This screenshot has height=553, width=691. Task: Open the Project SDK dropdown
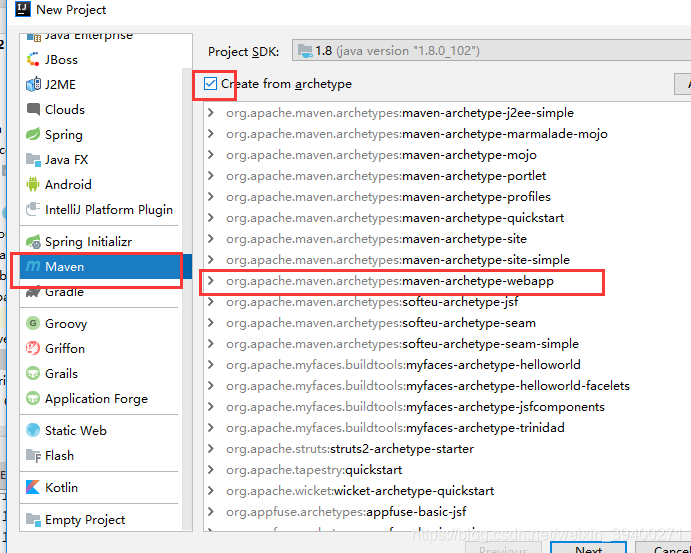coord(491,50)
